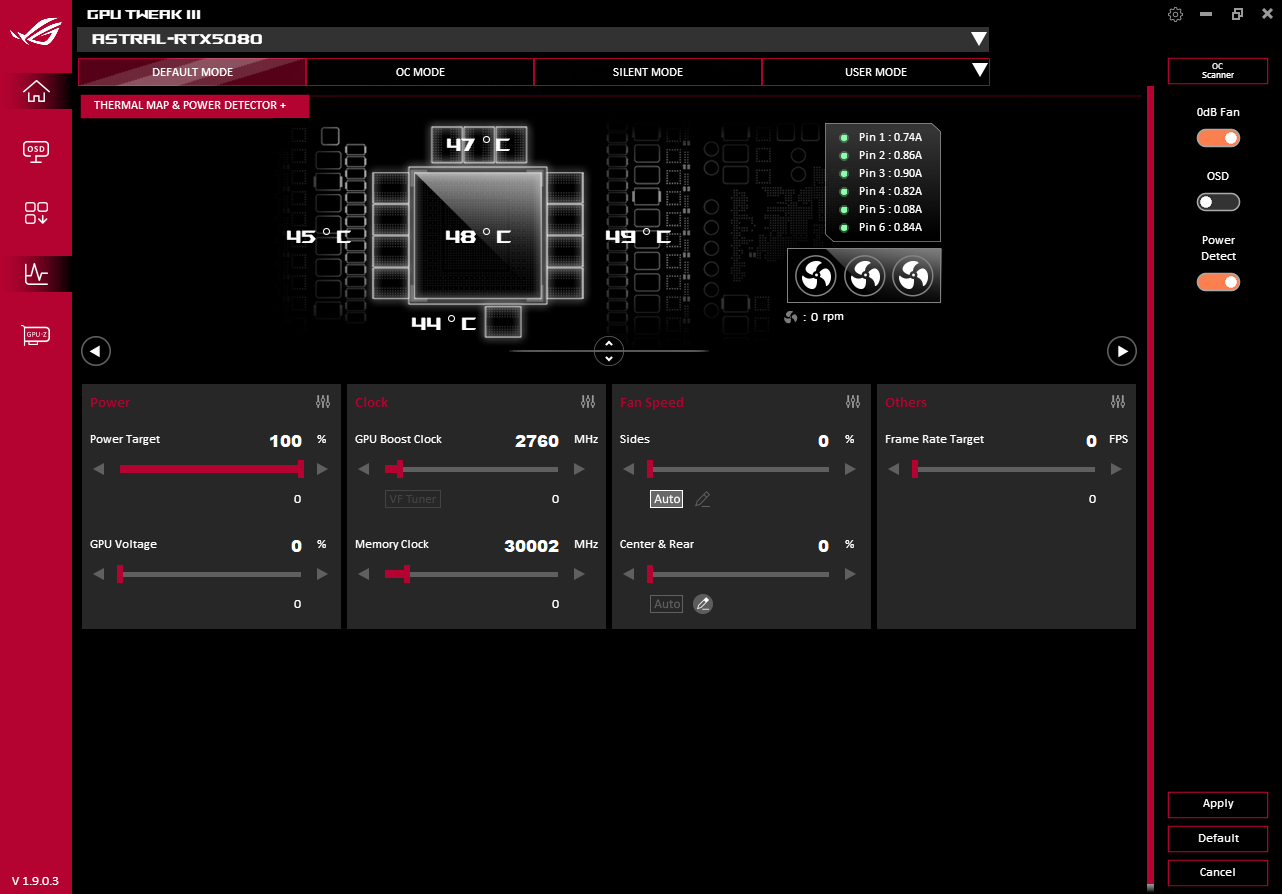The image size is (1282, 894).
Task: Select the SILENT MODE tab
Action: [648, 72]
